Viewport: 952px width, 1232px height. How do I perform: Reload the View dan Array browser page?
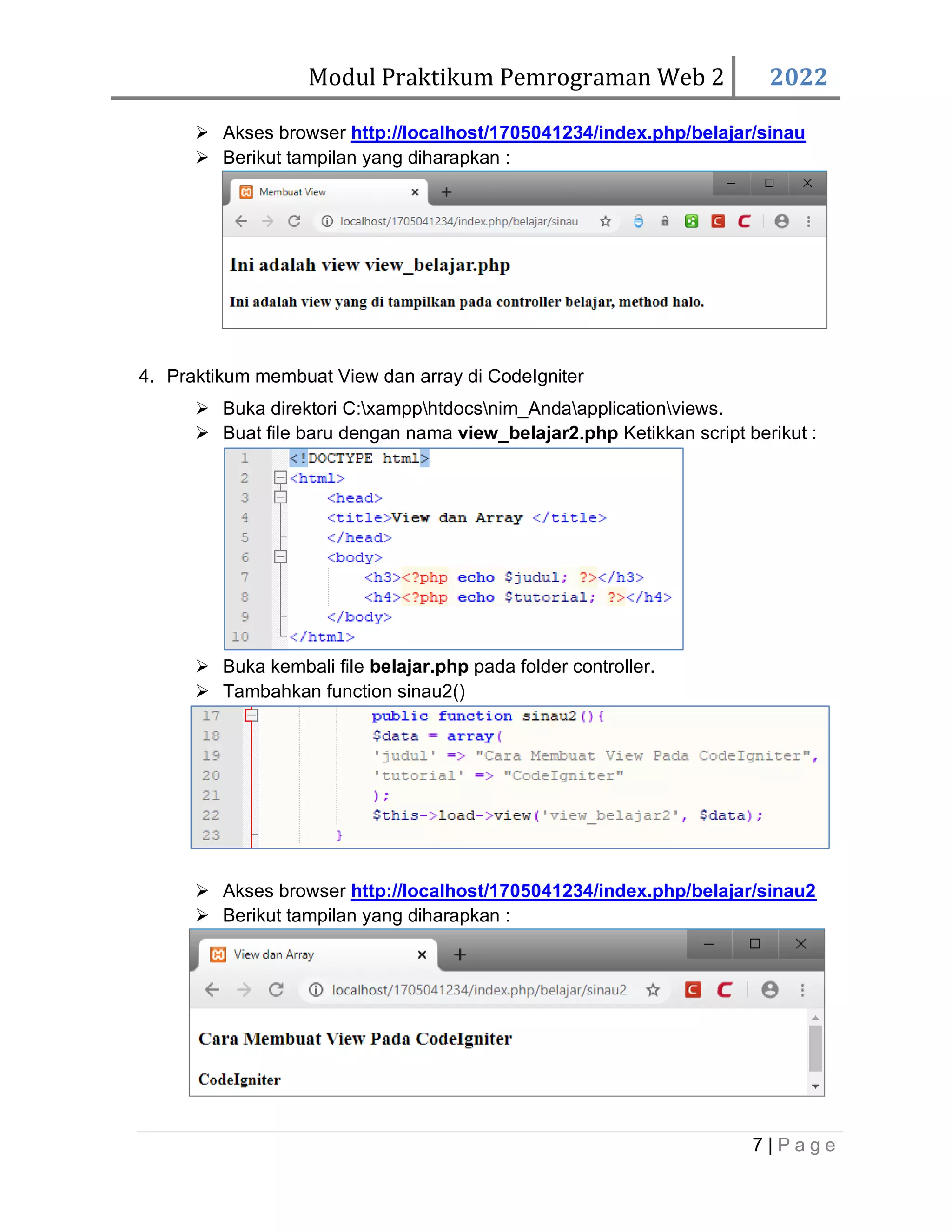(x=276, y=989)
